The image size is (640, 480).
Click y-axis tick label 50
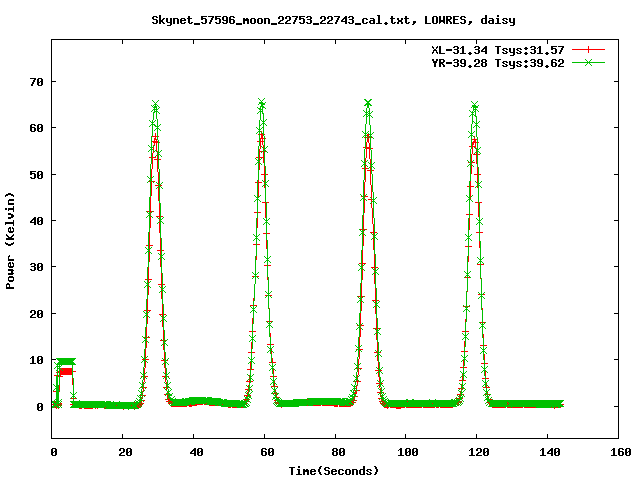click(36, 175)
